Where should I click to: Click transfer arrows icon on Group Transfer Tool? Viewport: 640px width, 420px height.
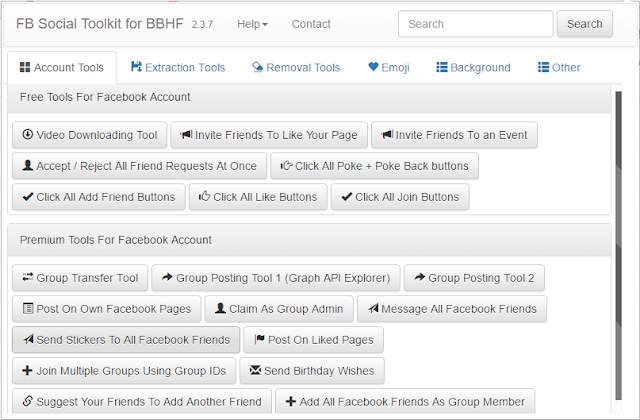click(x=27, y=277)
